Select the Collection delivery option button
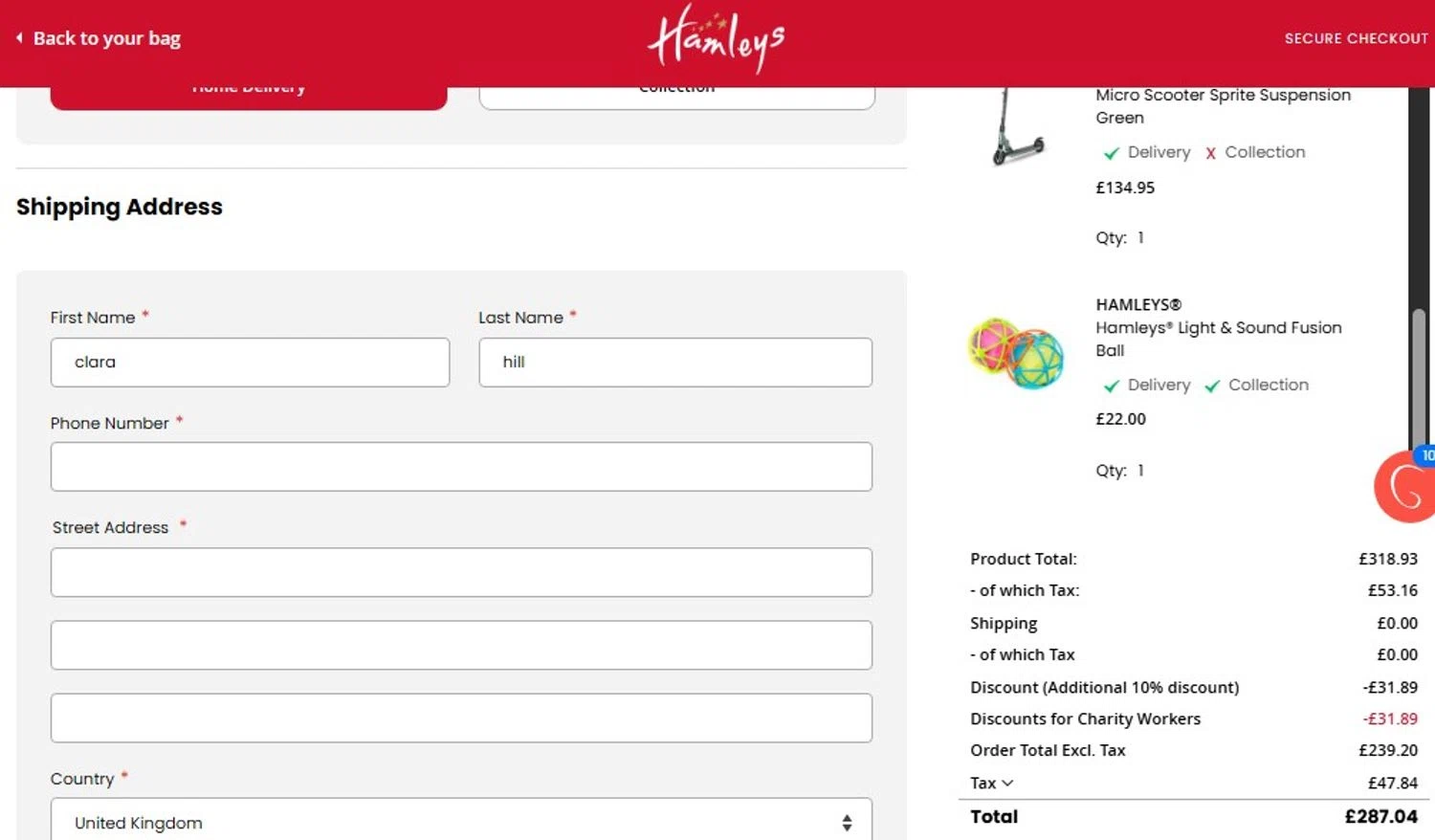This screenshot has width=1435, height=840. tap(676, 98)
